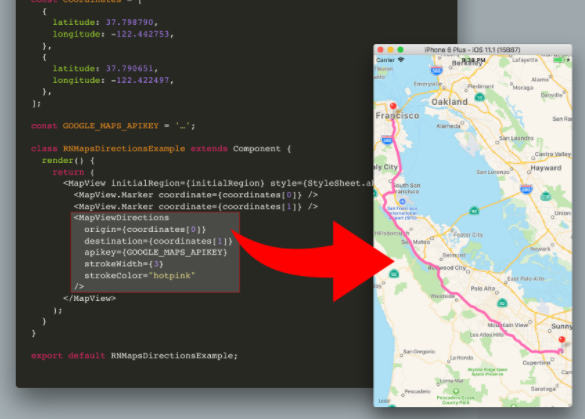The width and height of the screenshot is (585, 419).
Task: Tap the San Gregorio map label
Action: (419, 351)
